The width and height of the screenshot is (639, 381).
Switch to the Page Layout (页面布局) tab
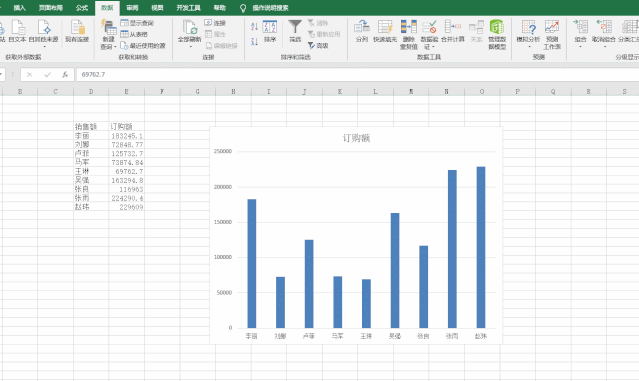[51, 8]
